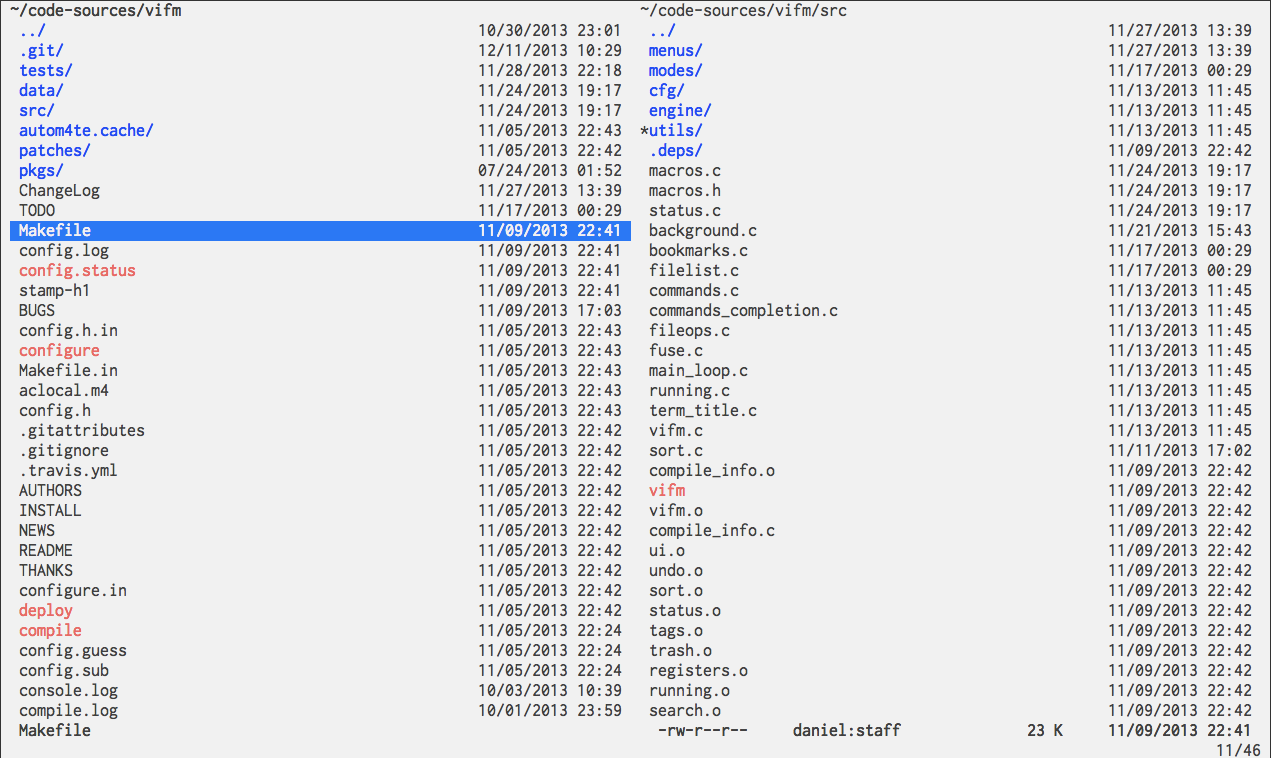
Task: Select filelist.c file
Action: point(694,270)
